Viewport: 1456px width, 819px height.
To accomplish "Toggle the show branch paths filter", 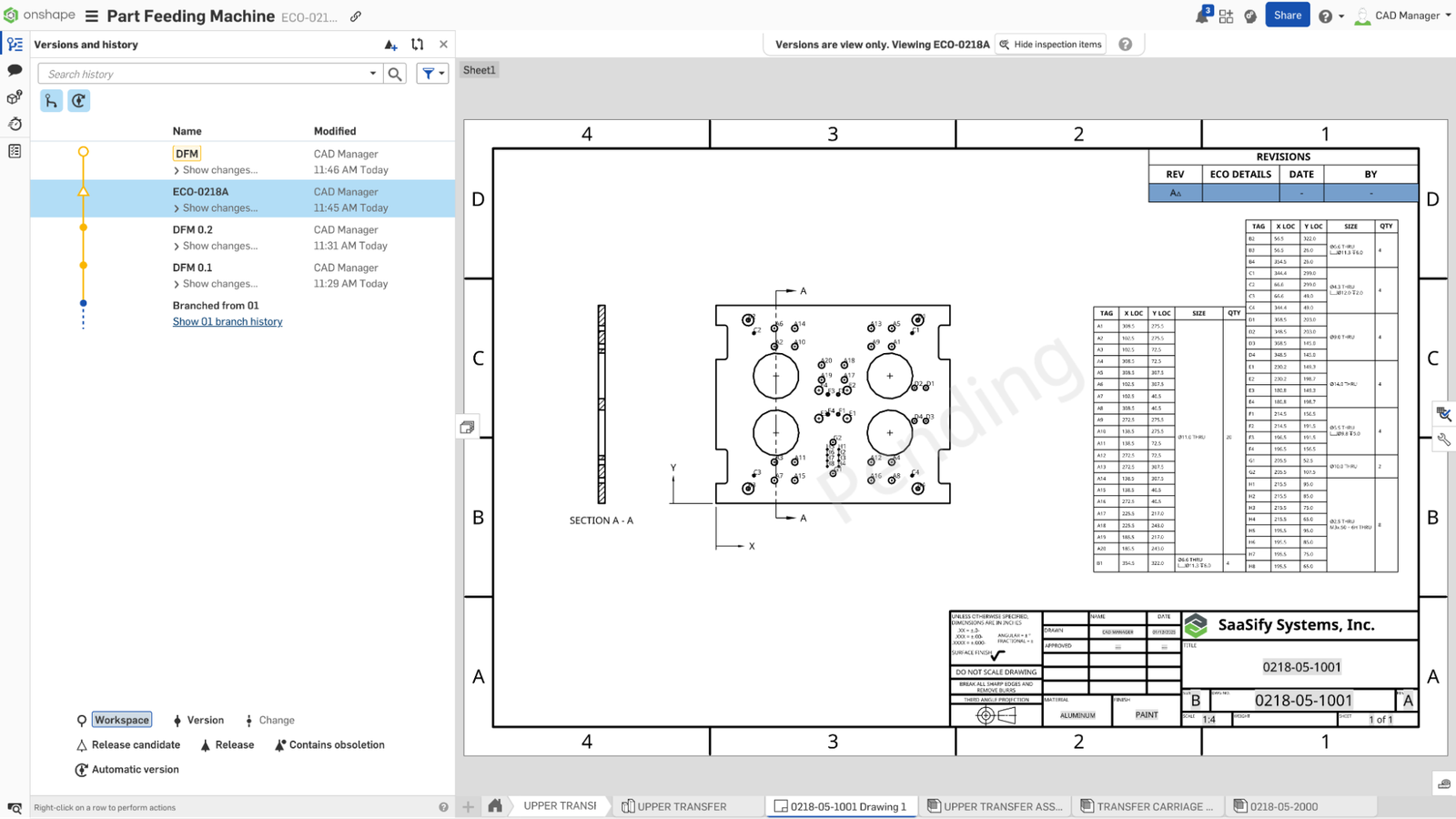I will 51,100.
